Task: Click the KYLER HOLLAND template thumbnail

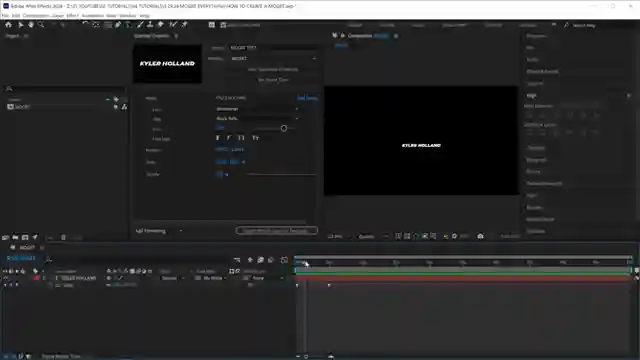Action: (x=167, y=64)
